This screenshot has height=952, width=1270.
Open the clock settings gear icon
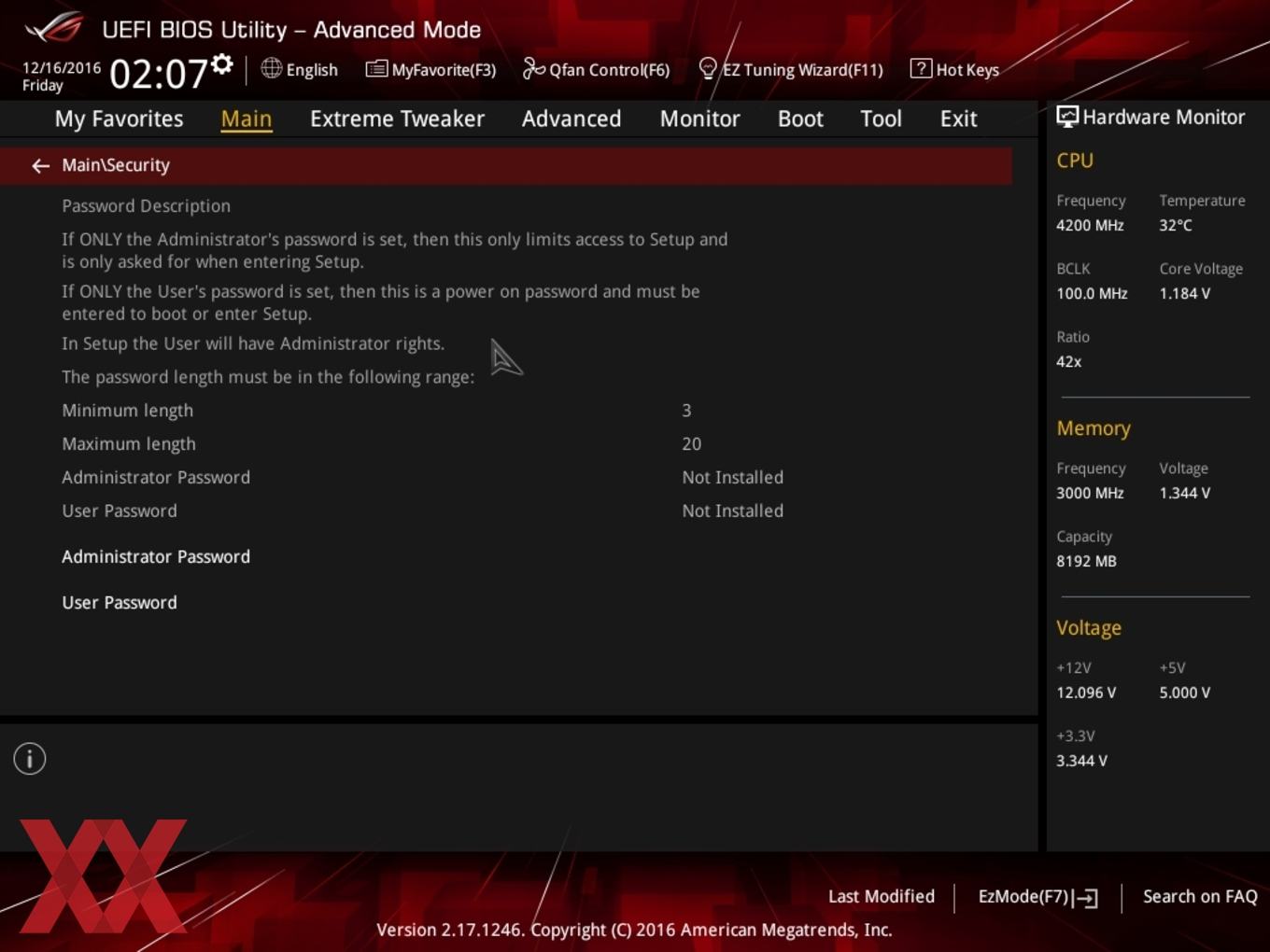click(x=222, y=63)
